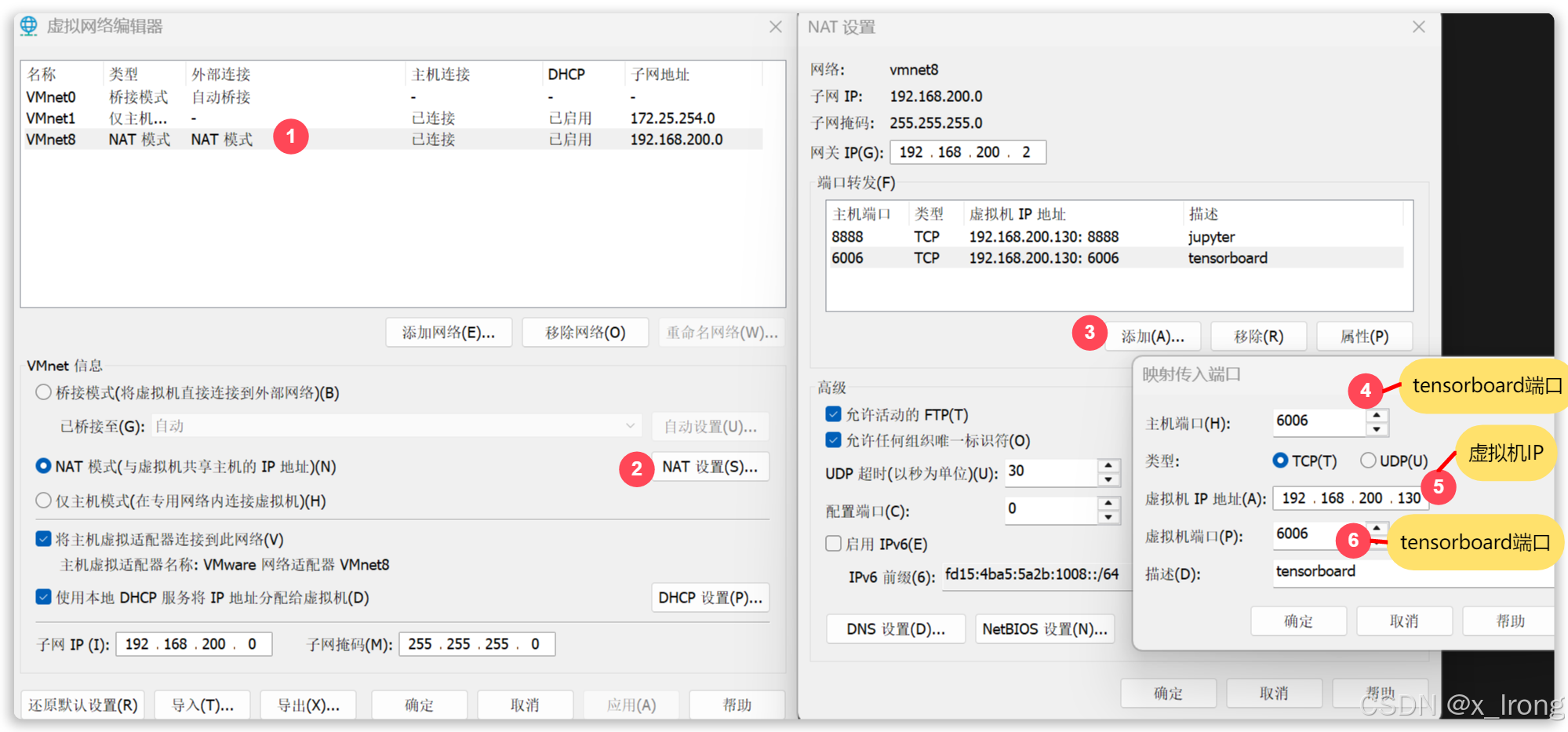
Task: Increase 主机端口 with up arrow
Action: [x=1377, y=415]
